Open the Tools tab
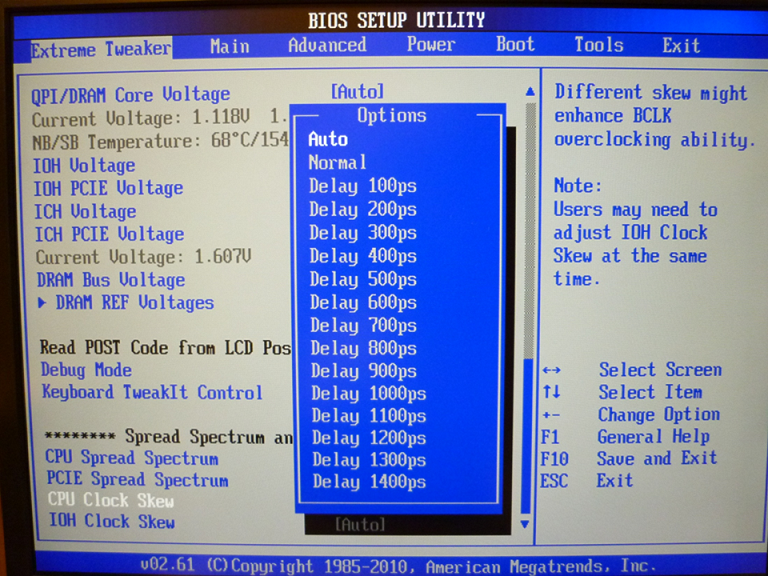The image size is (768, 576). pos(599,45)
